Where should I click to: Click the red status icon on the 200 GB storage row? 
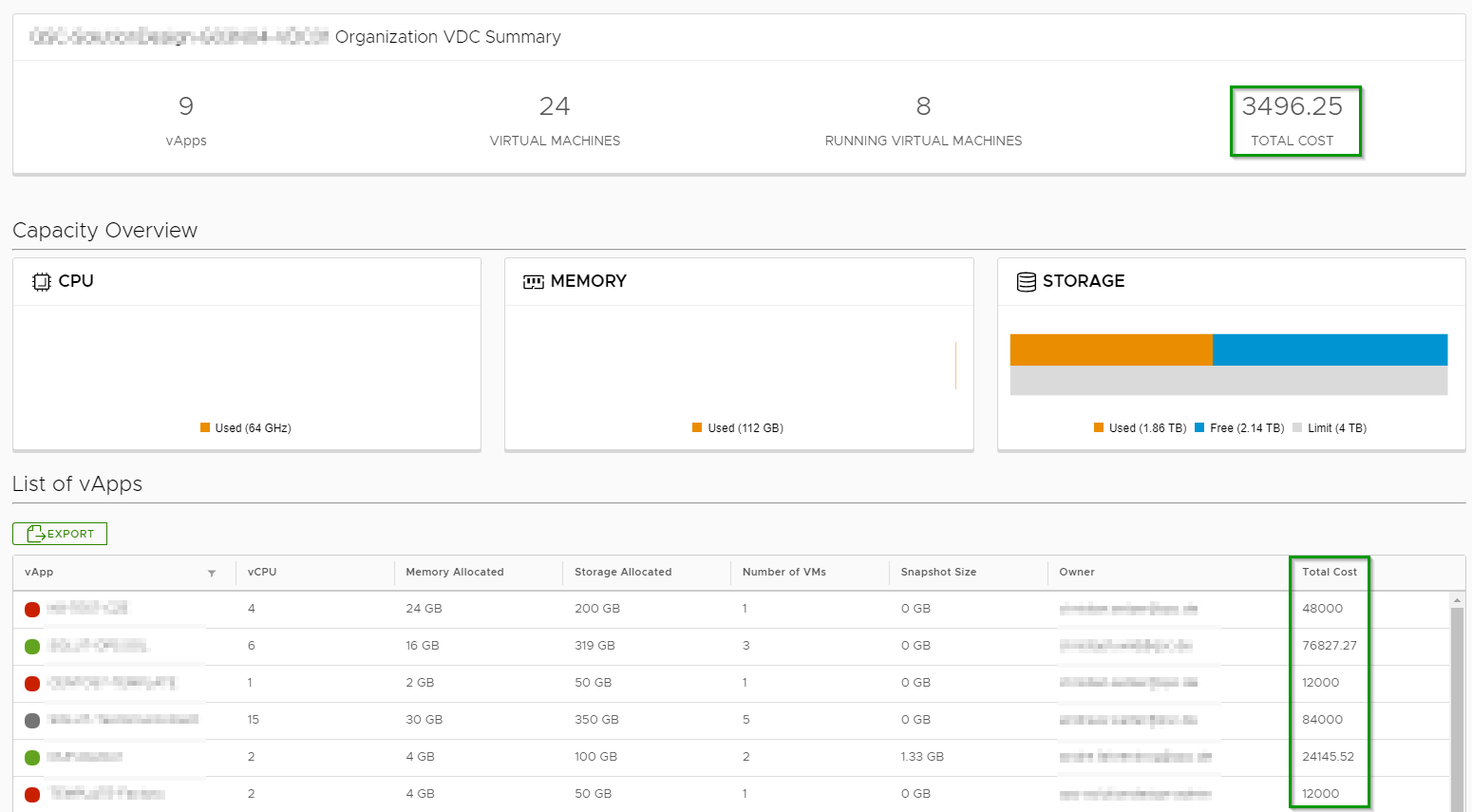click(x=32, y=610)
